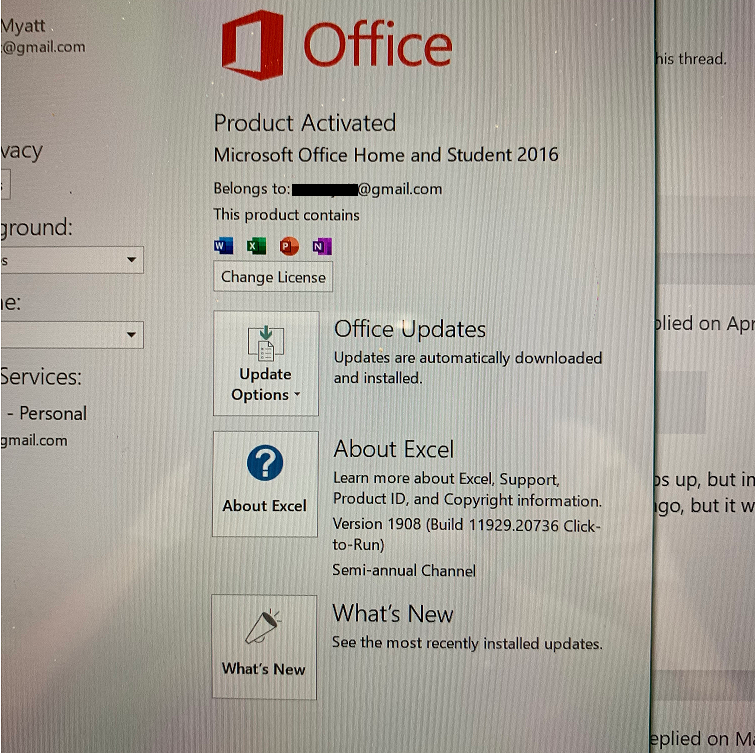
Task: Click 'This product contains' text
Action: [286, 215]
